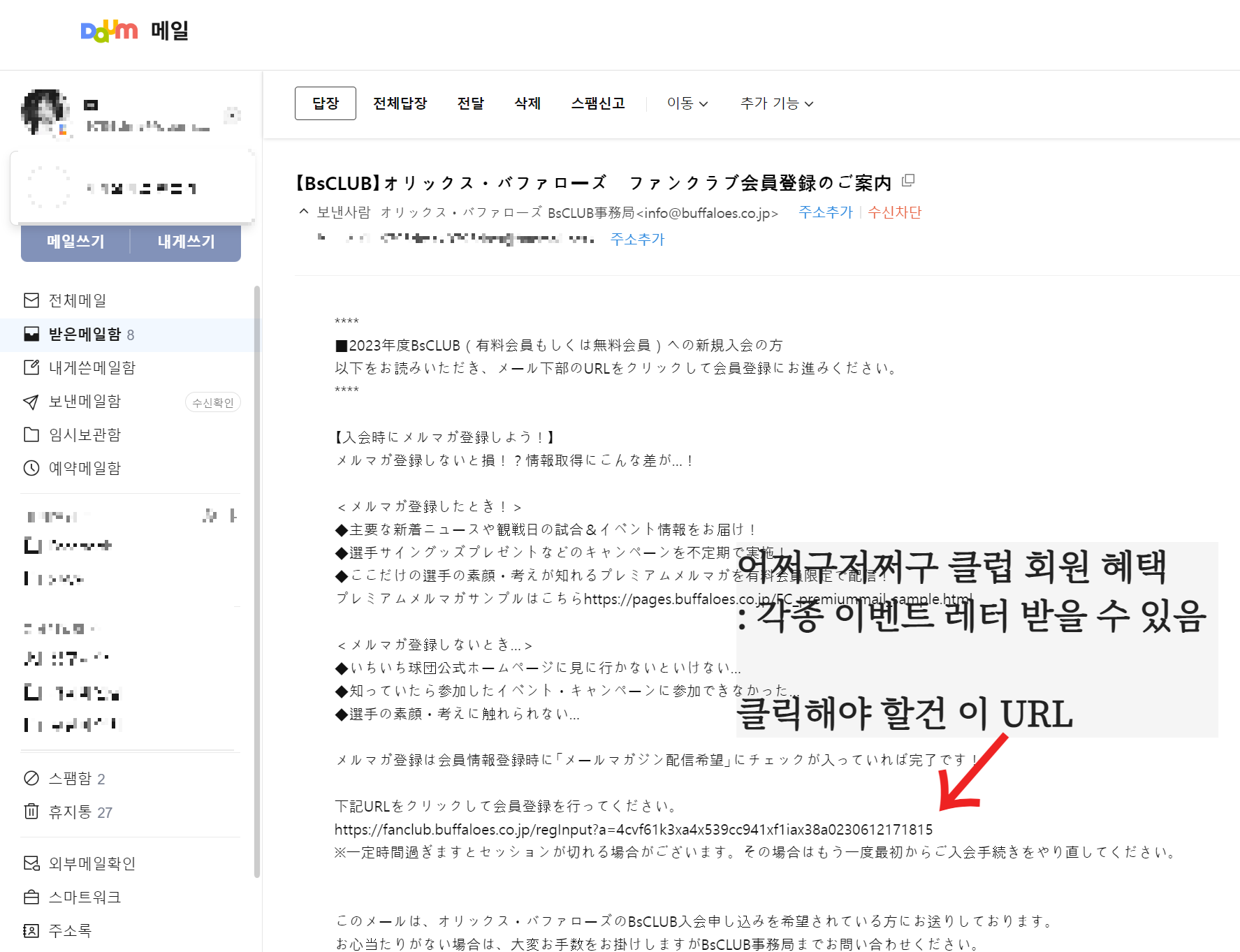Click the profile avatar picture
Image resolution: width=1240 pixels, height=952 pixels.
(x=46, y=112)
